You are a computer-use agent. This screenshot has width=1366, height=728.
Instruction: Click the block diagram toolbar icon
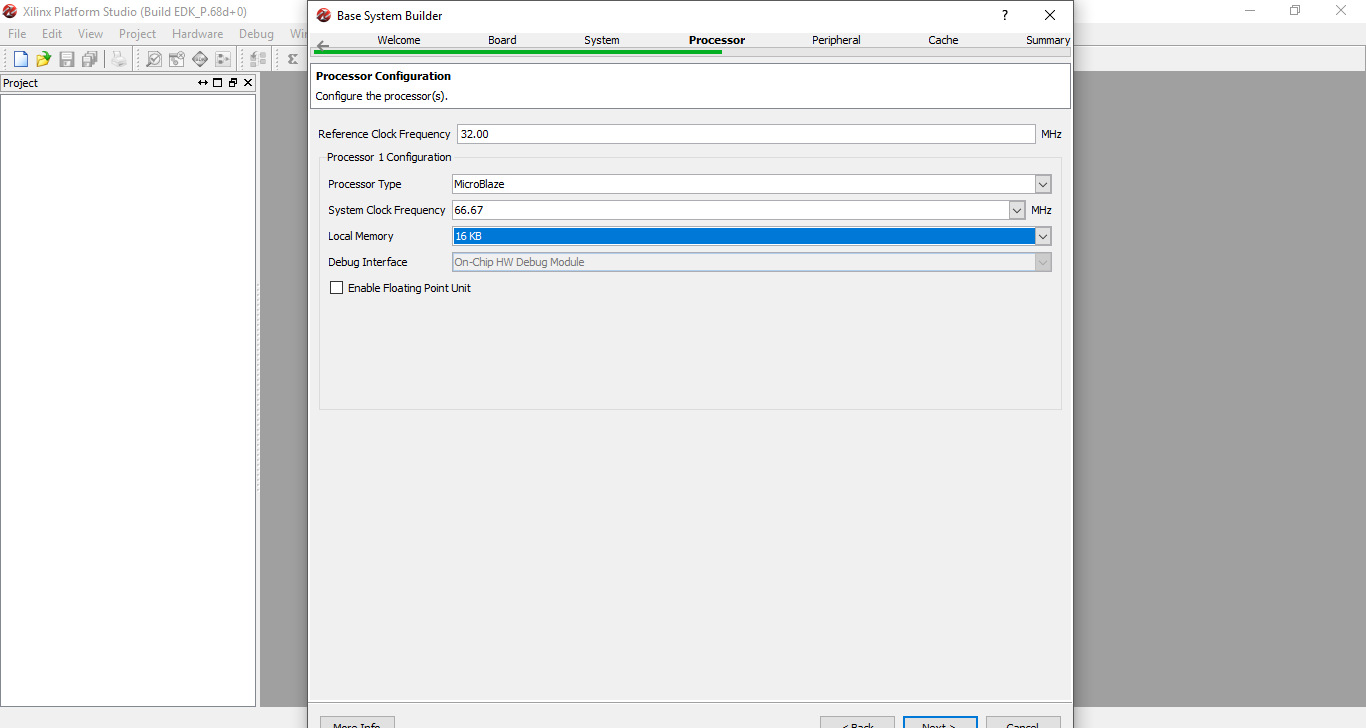258,59
